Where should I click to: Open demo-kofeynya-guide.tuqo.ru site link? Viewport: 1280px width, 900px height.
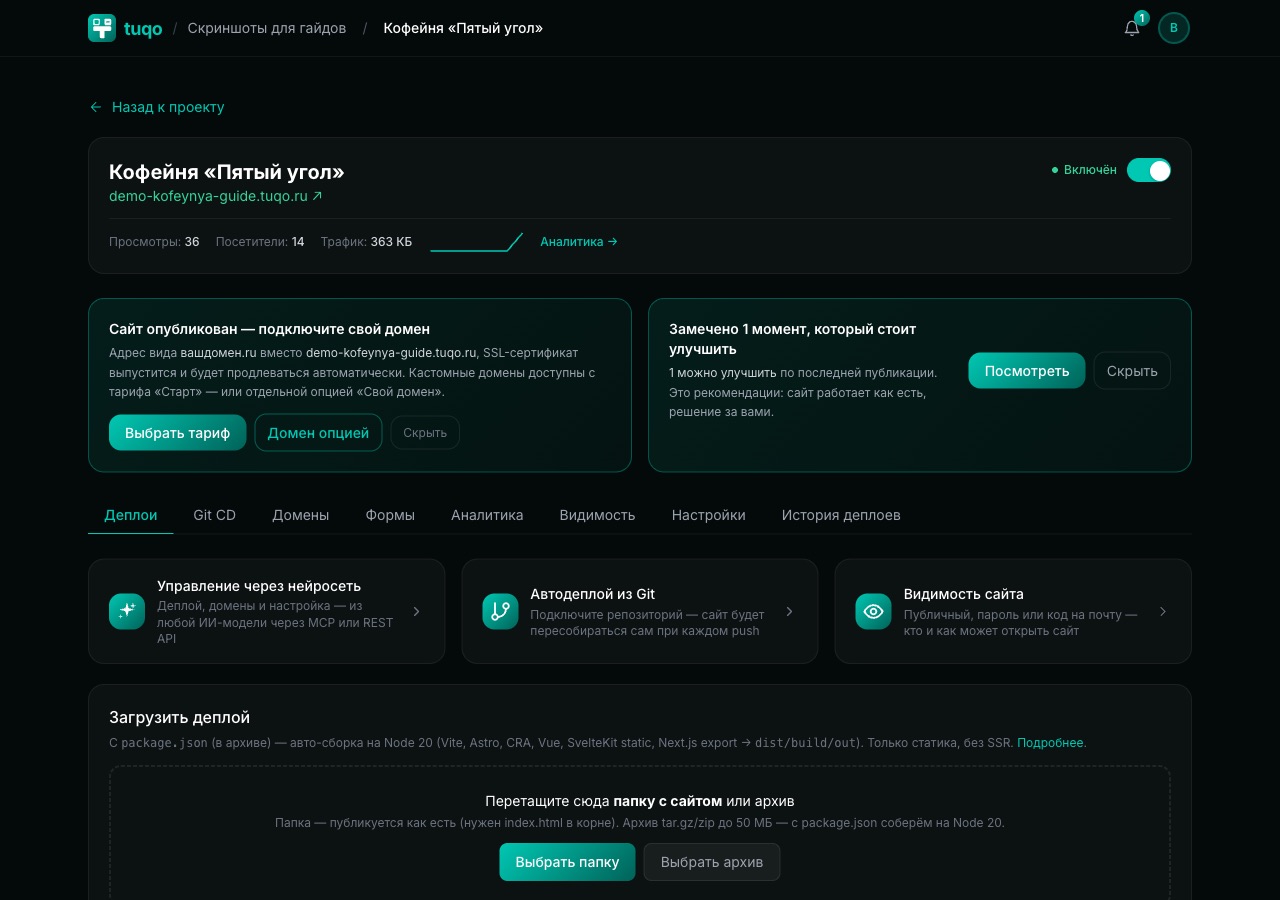click(216, 196)
